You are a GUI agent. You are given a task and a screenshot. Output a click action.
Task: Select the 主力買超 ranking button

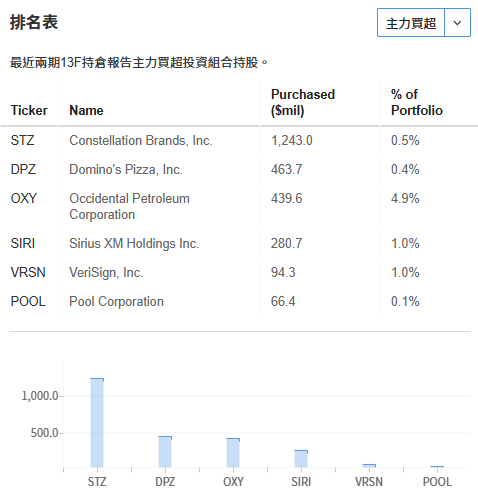[x=411, y=23]
